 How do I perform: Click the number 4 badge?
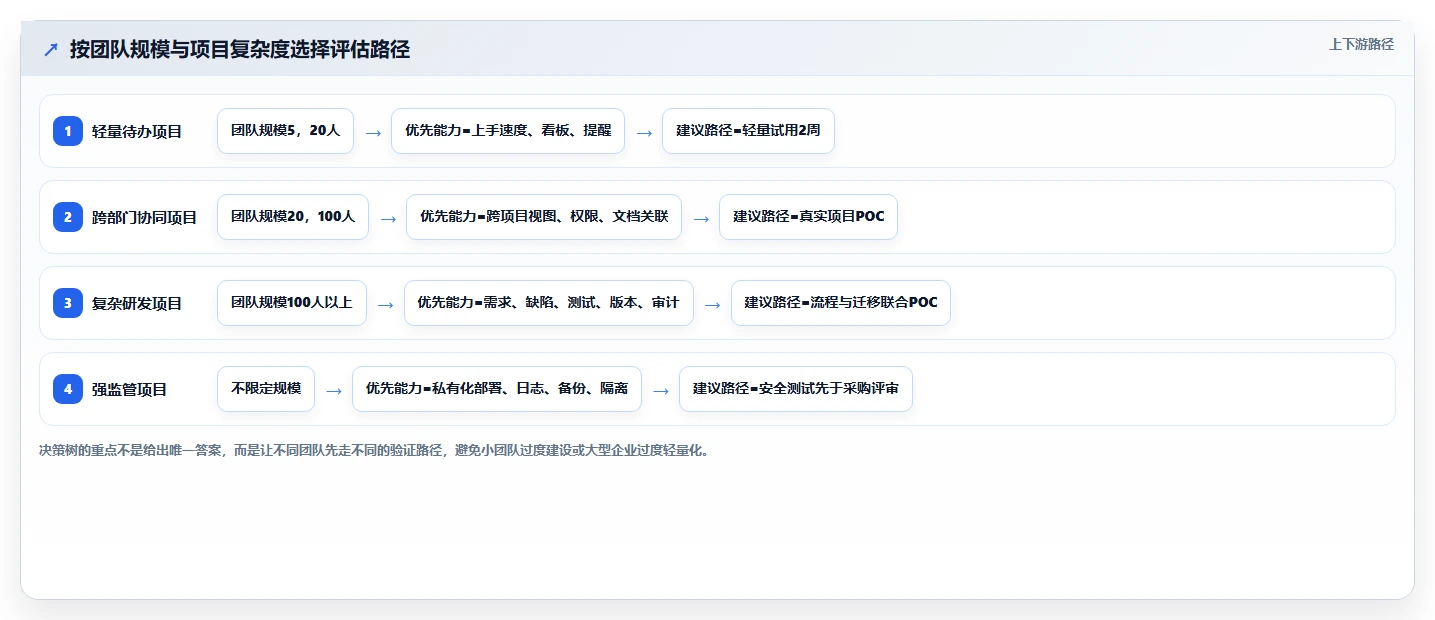[68, 389]
